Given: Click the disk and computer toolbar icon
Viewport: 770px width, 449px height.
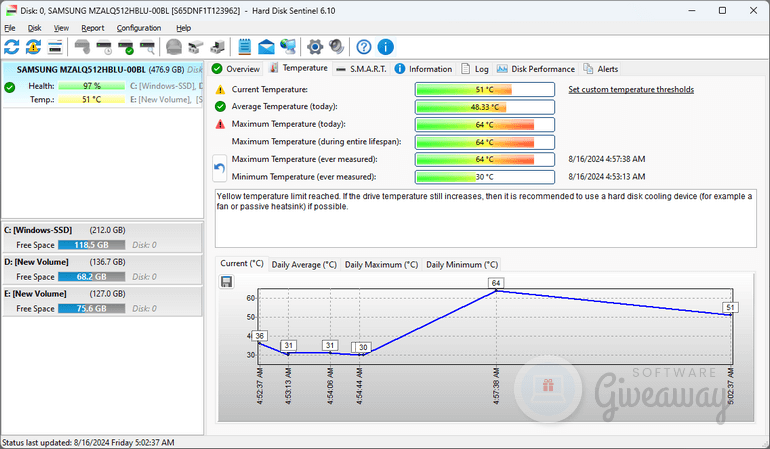Looking at the screenshot, I should tap(217, 47).
